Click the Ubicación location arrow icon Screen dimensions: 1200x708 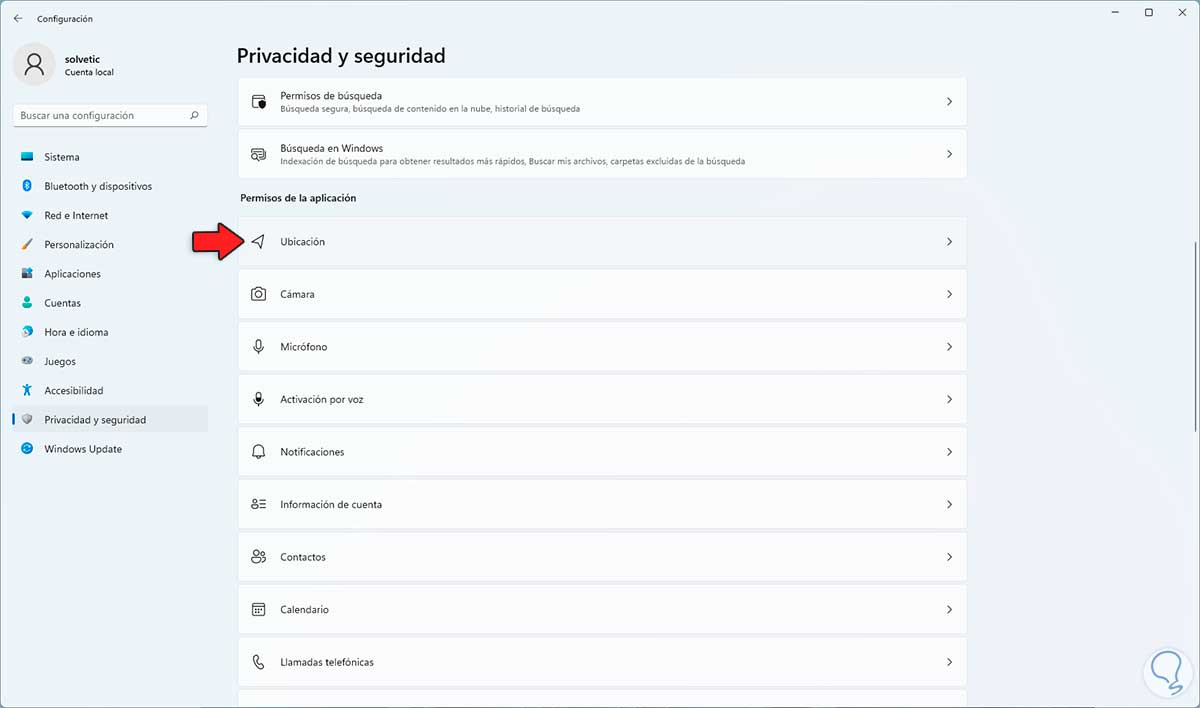coord(258,242)
